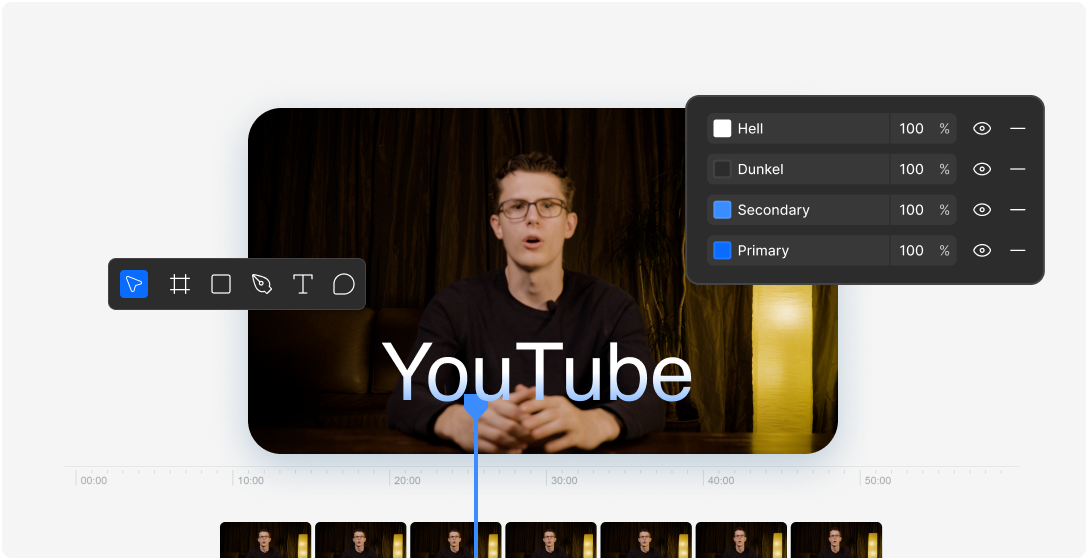Click the Dunkel opacity value 100

pyautogui.click(x=911, y=169)
